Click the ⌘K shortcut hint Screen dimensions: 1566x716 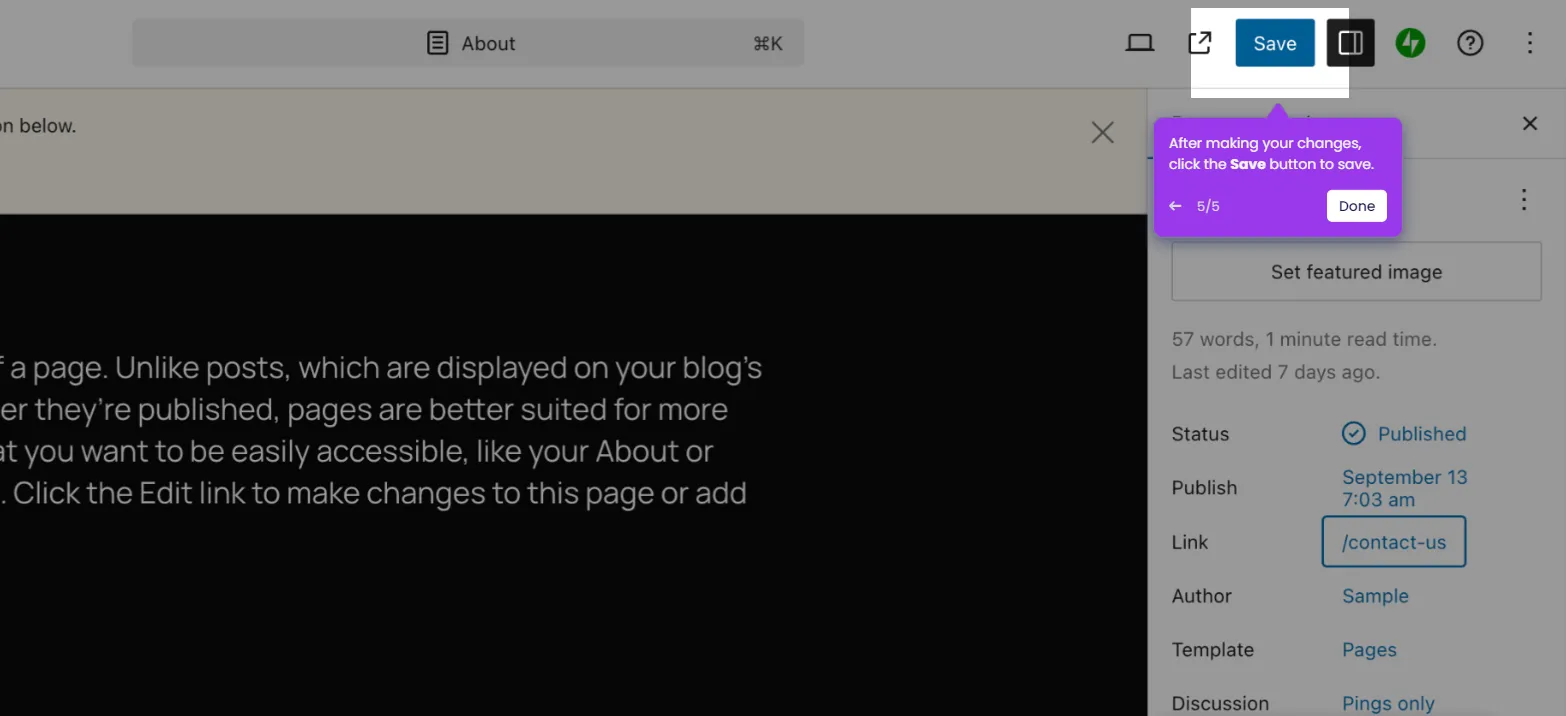pos(768,43)
